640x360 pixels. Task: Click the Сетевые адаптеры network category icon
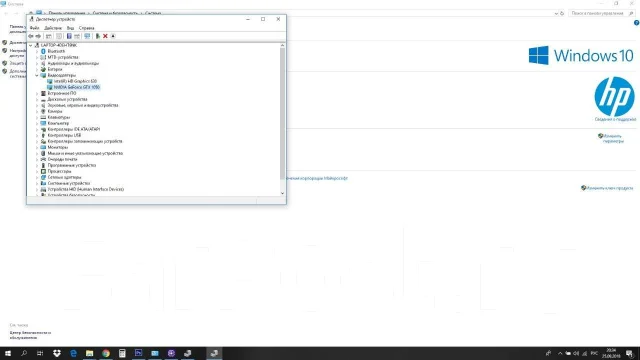coord(43,177)
